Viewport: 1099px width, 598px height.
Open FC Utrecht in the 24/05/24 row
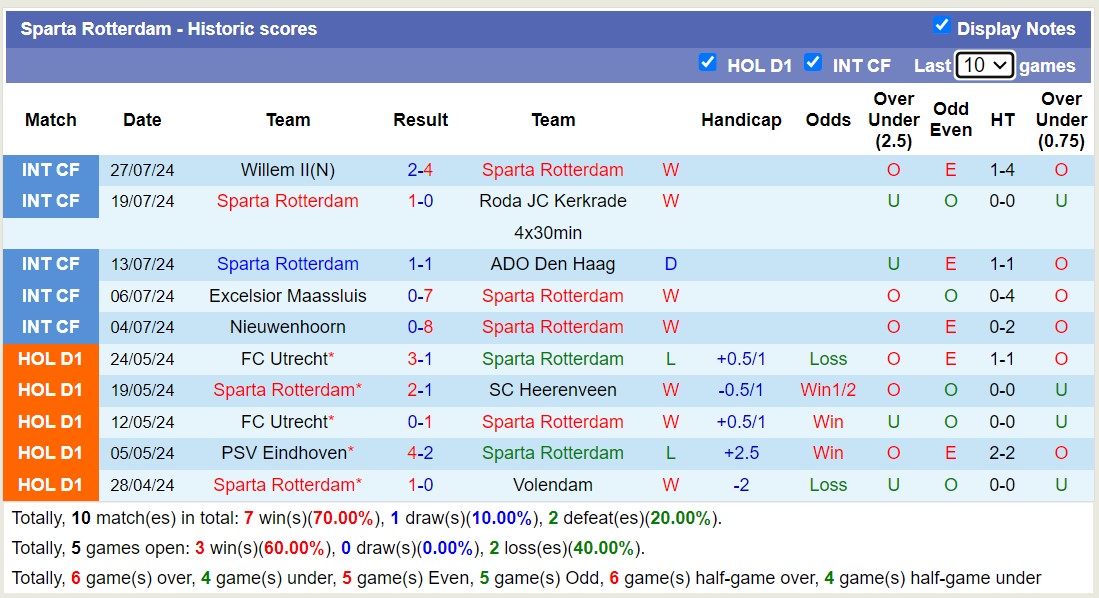pyautogui.click(x=283, y=359)
